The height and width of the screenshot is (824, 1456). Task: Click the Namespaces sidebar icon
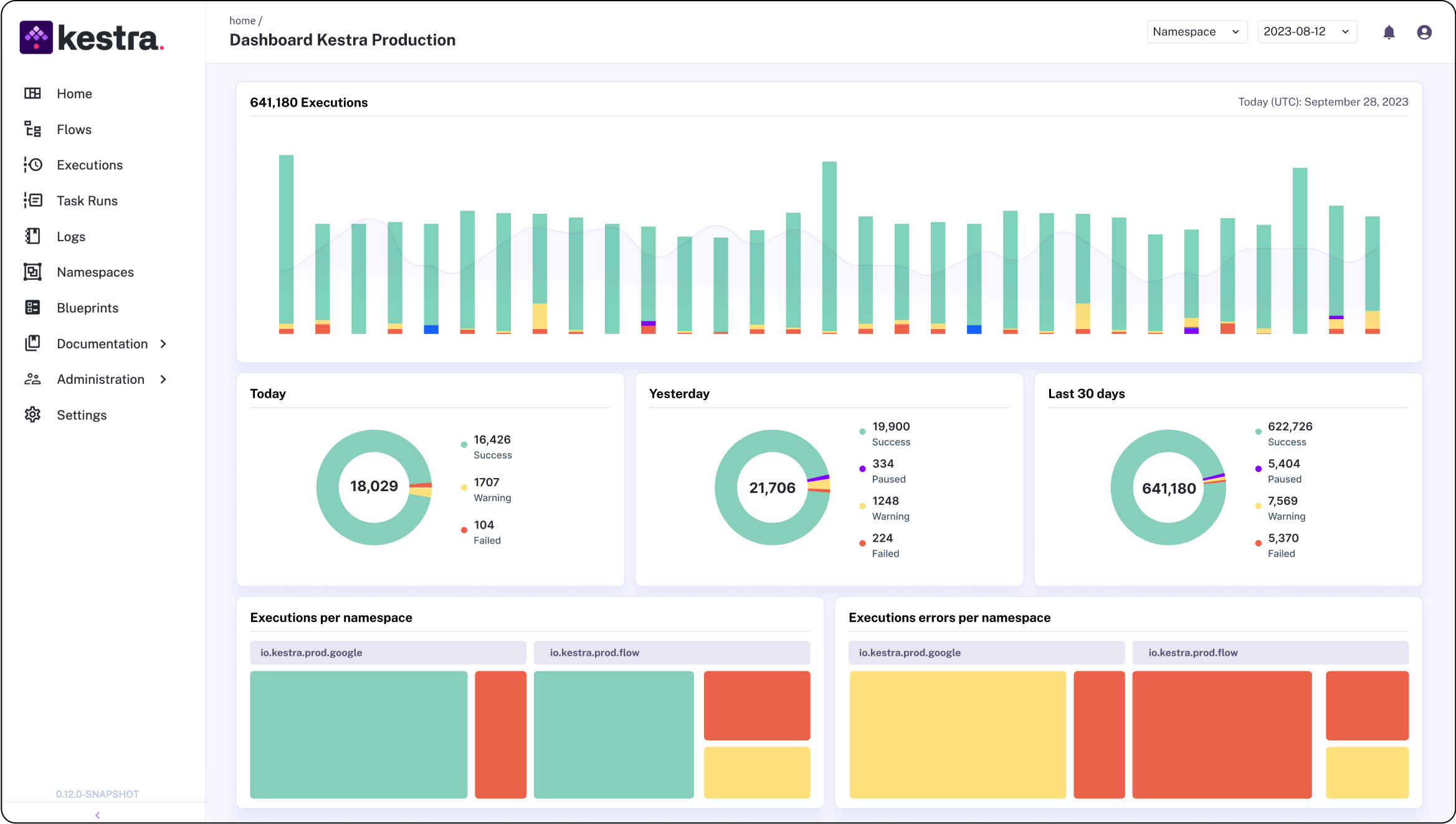[x=32, y=272]
